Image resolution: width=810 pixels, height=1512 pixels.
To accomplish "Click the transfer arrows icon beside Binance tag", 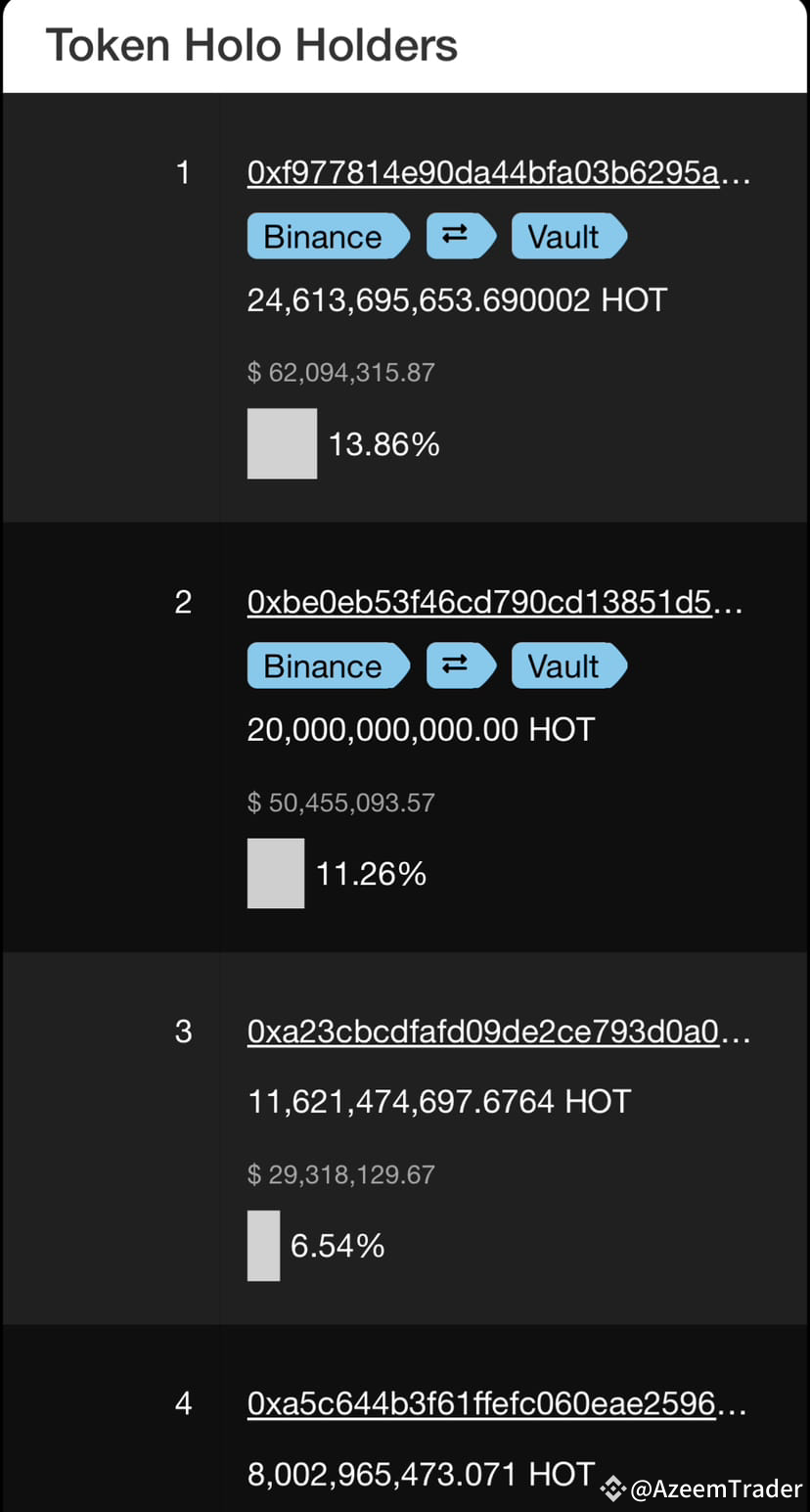I will click(461, 236).
